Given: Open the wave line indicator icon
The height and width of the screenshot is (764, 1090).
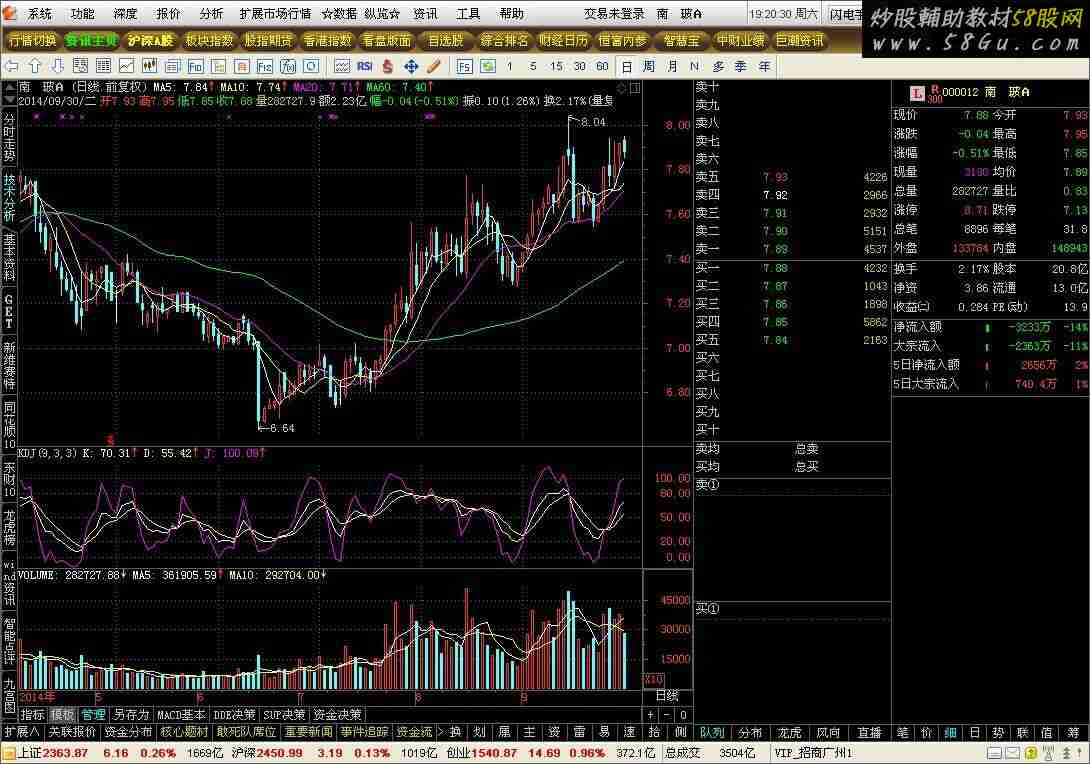Looking at the screenshot, I should 341,67.
